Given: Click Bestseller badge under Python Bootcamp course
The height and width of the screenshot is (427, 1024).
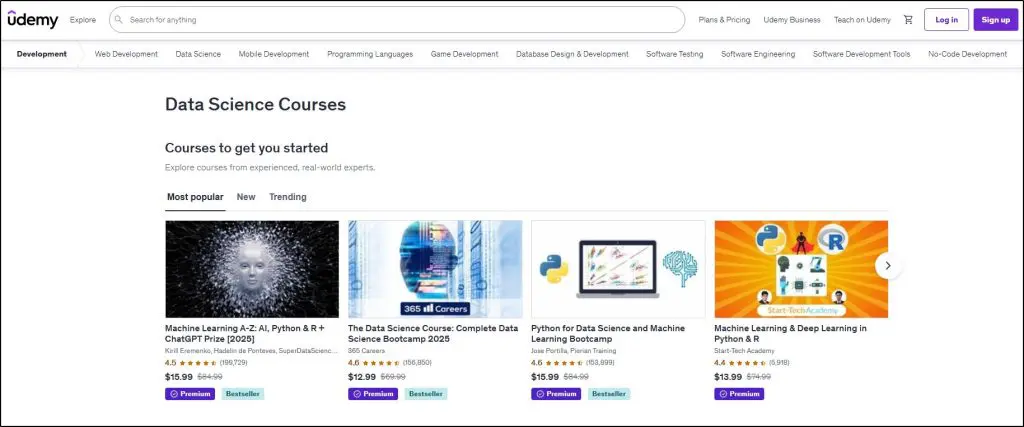Looking at the screenshot, I should coord(609,394).
